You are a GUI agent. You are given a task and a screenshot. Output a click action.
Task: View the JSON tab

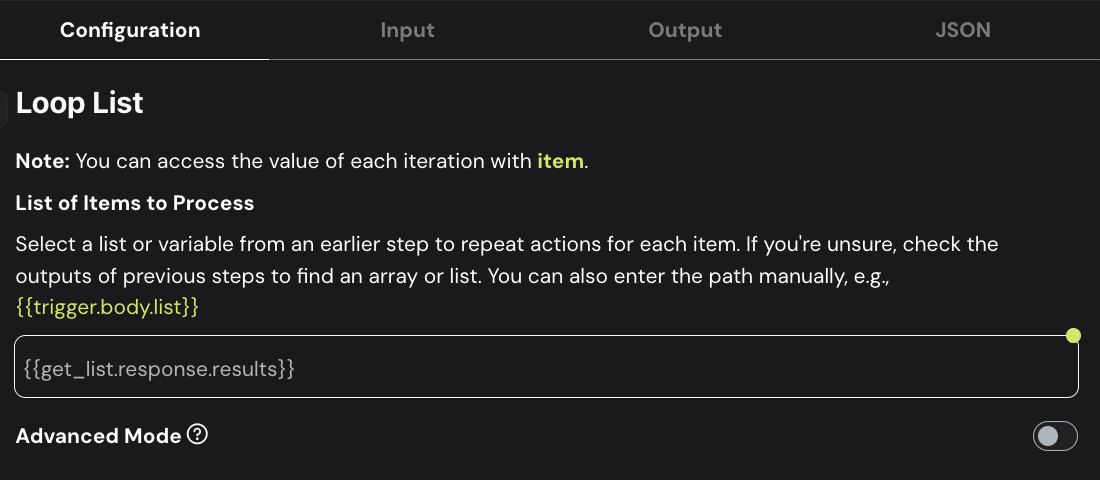[962, 30]
